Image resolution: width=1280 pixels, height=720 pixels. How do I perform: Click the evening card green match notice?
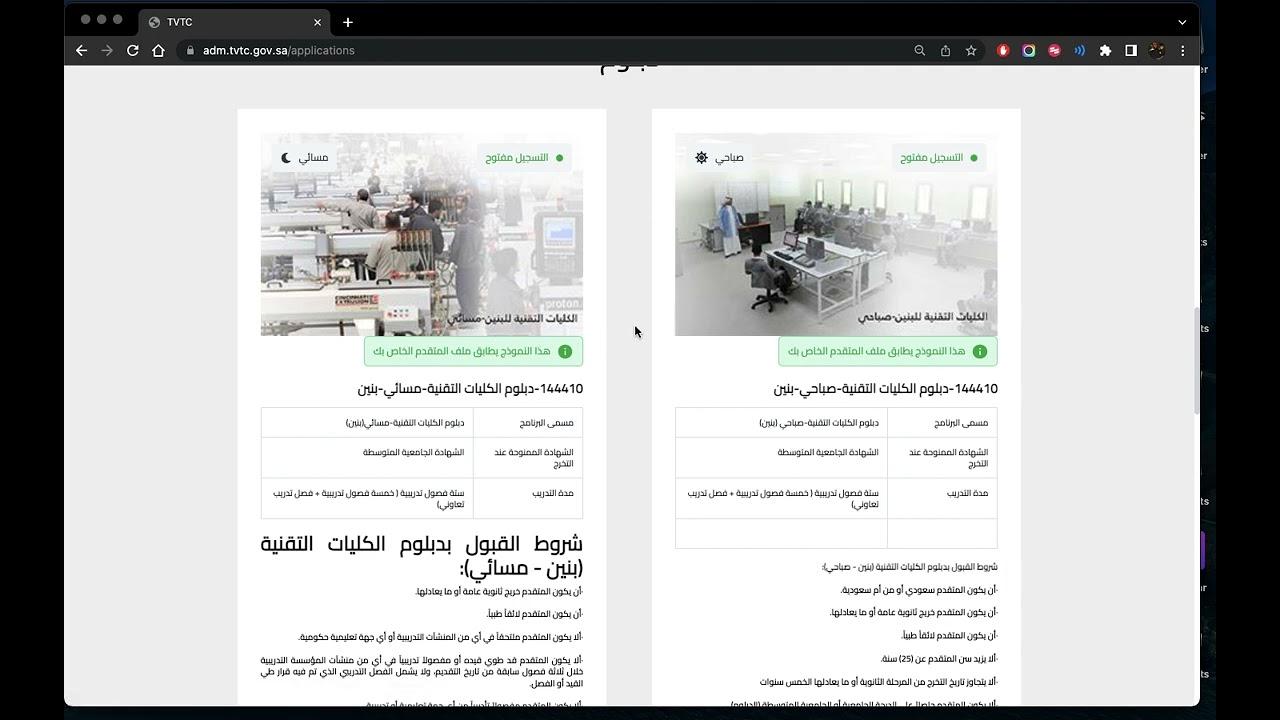[x=473, y=351]
